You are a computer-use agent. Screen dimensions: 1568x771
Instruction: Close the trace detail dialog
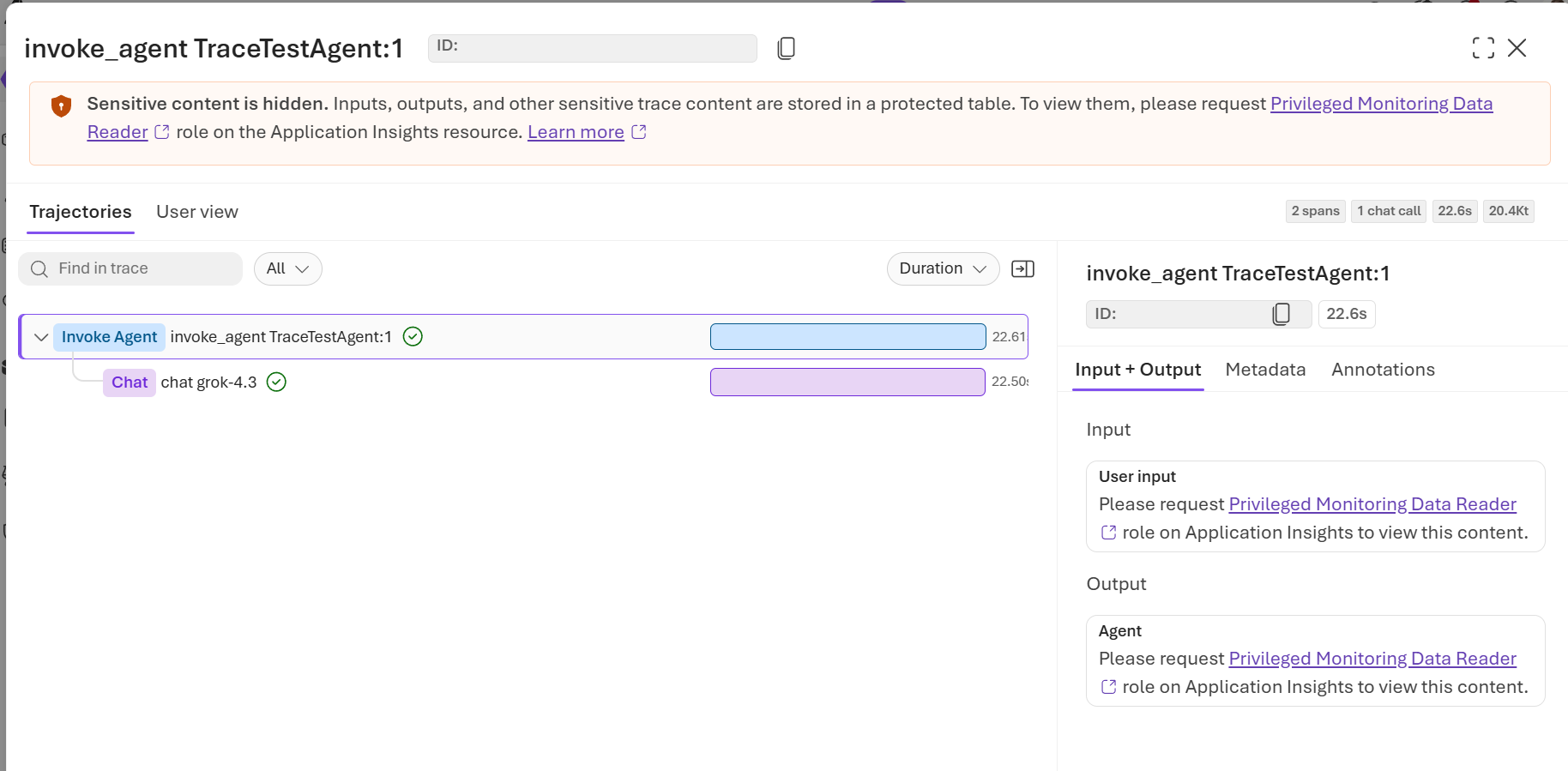point(1517,48)
